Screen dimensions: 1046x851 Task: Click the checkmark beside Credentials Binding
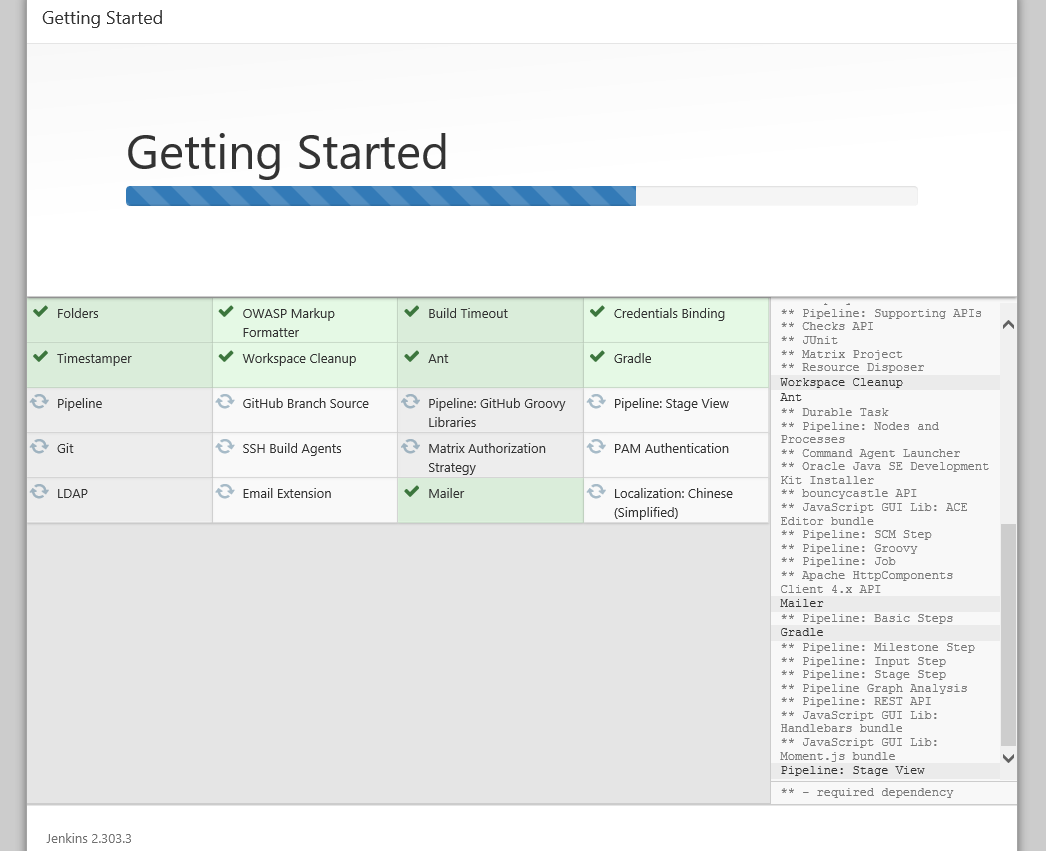597,311
